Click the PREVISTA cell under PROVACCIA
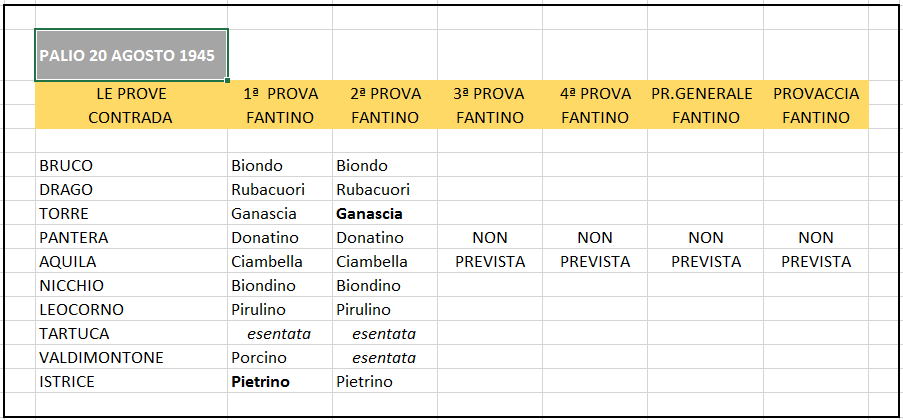 click(816, 262)
